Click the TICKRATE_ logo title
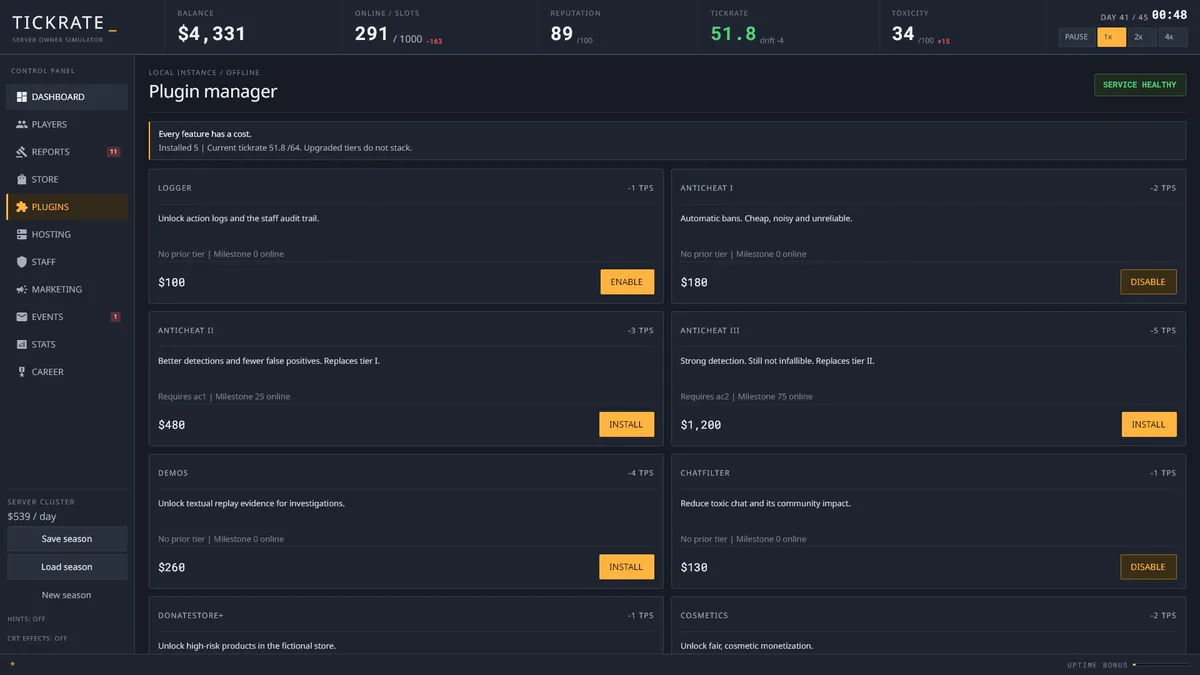The image size is (1200, 675). (x=64, y=24)
